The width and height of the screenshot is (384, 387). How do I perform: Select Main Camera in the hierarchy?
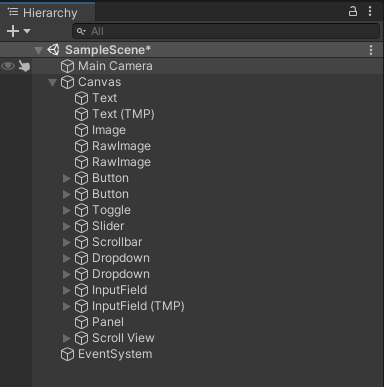click(115, 66)
